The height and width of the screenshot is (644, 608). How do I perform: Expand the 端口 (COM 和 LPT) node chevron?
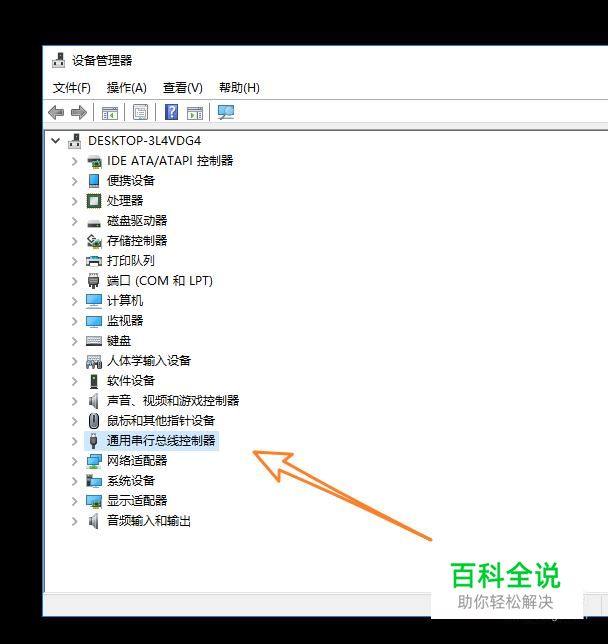(x=74, y=281)
